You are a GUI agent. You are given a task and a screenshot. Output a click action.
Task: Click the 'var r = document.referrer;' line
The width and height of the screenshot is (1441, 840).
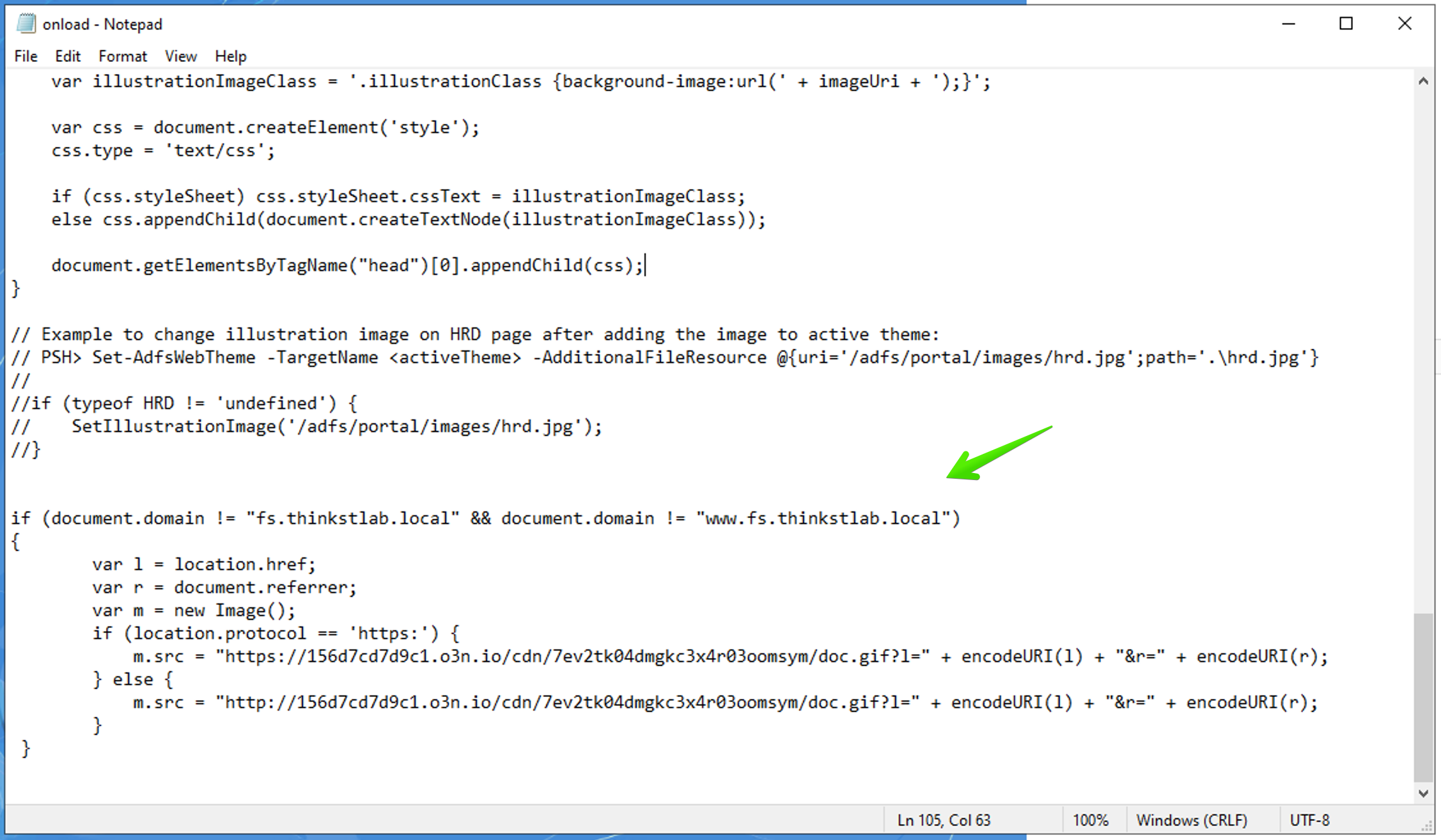224,588
